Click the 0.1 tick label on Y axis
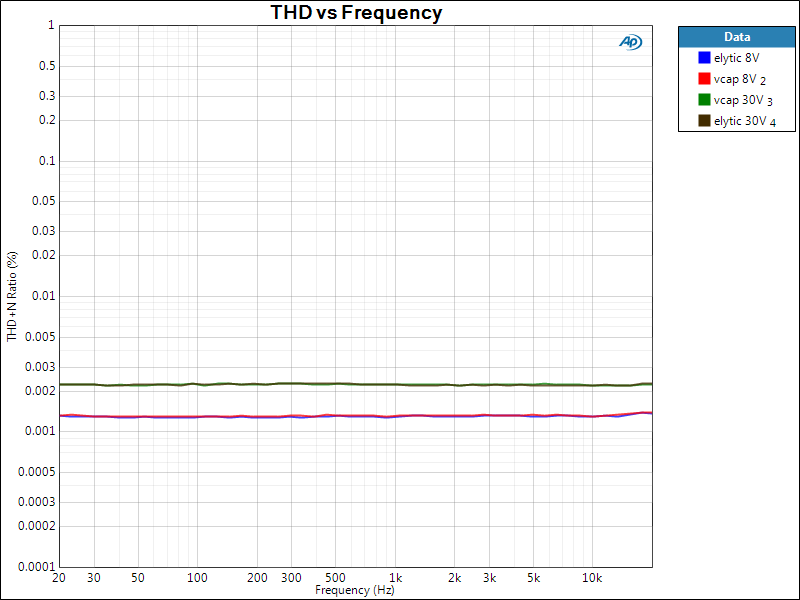 (x=46, y=161)
